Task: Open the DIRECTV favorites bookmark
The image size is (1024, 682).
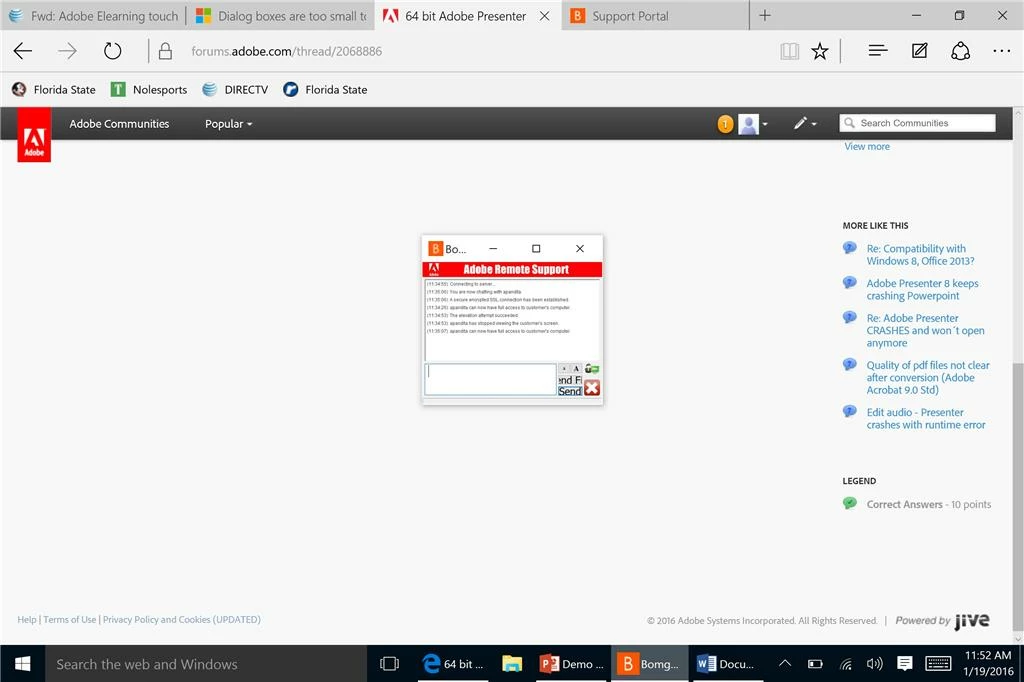Action: [235, 89]
